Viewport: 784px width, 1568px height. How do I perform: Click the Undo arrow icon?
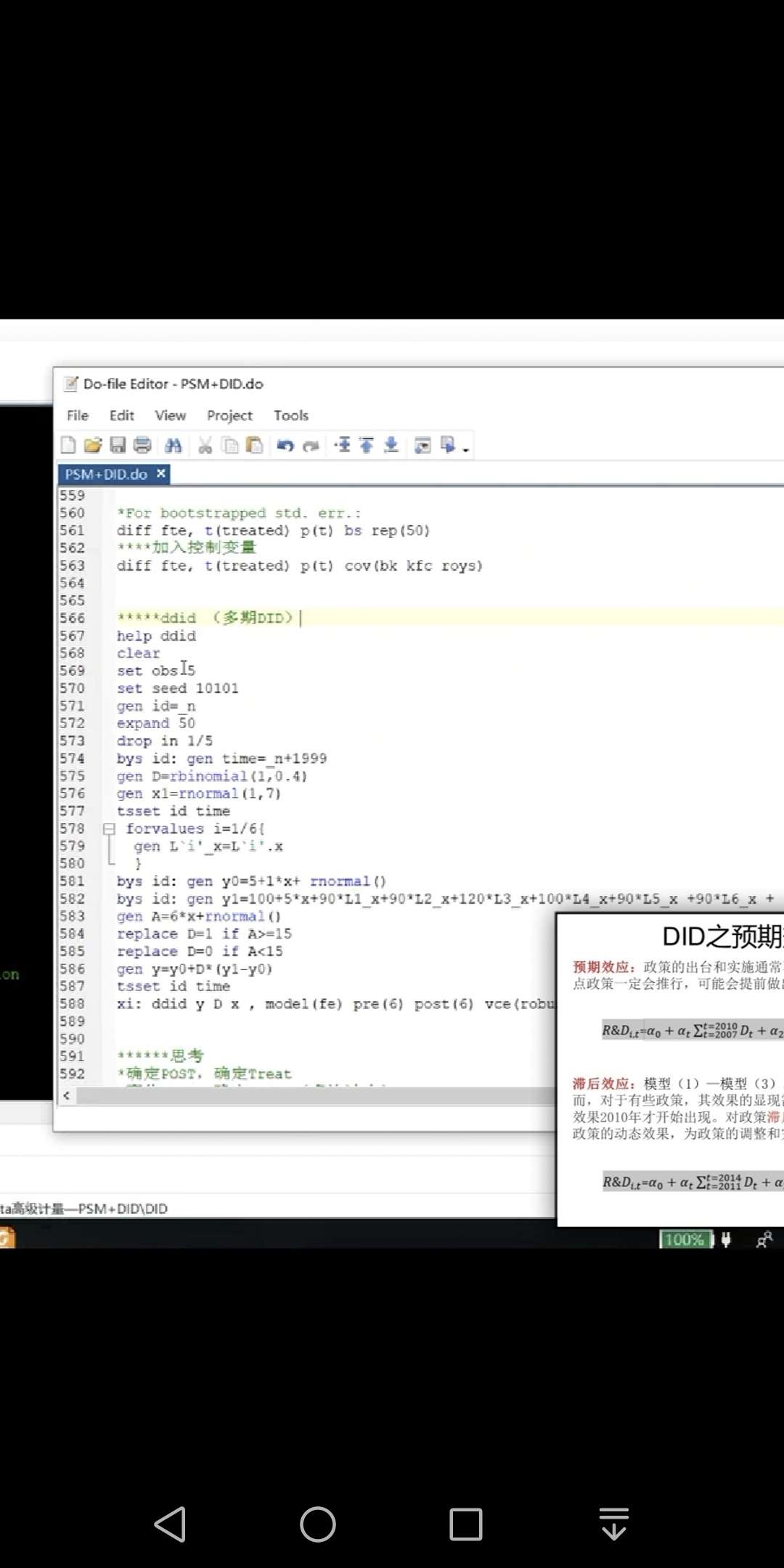[285, 445]
